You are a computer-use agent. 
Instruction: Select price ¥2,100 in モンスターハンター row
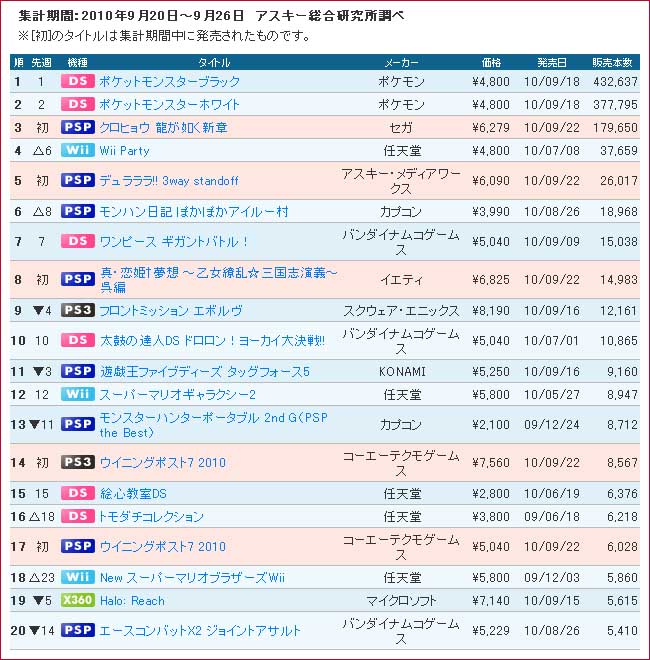(491, 425)
